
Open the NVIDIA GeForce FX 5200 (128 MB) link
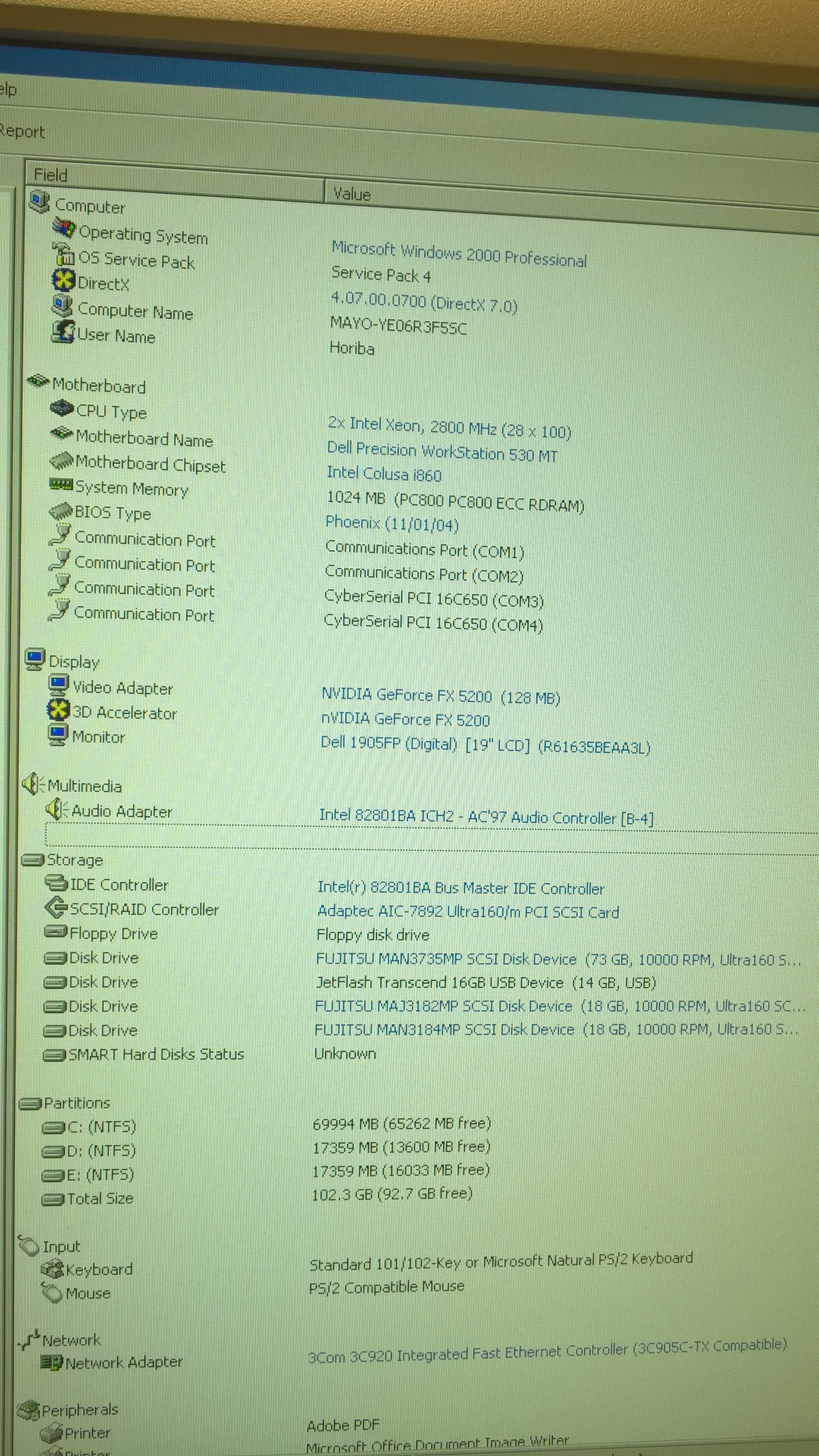pos(440,697)
